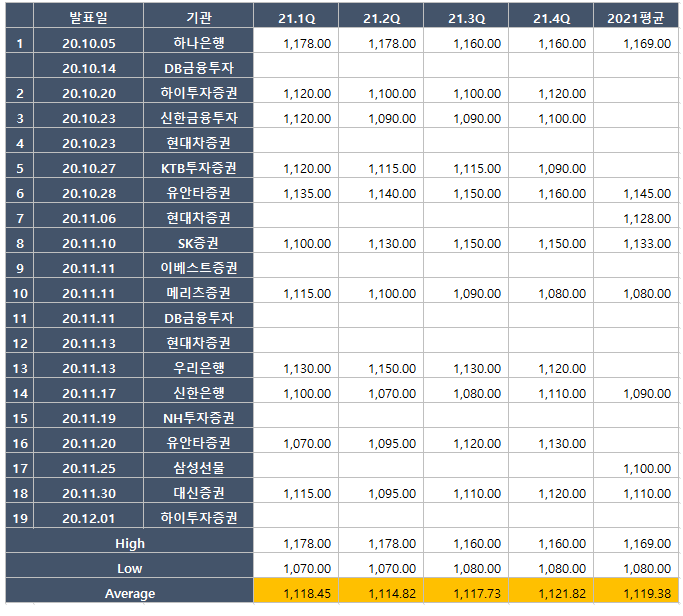Click the date 20.10.05
This screenshot has width=683, height=616.
[88, 43]
